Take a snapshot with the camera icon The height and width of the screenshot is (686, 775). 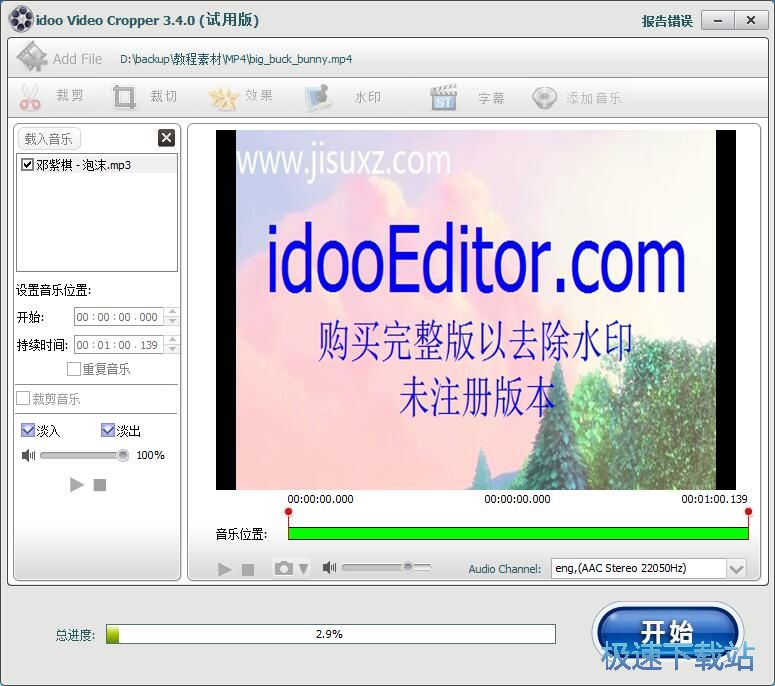(x=284, y=568)
